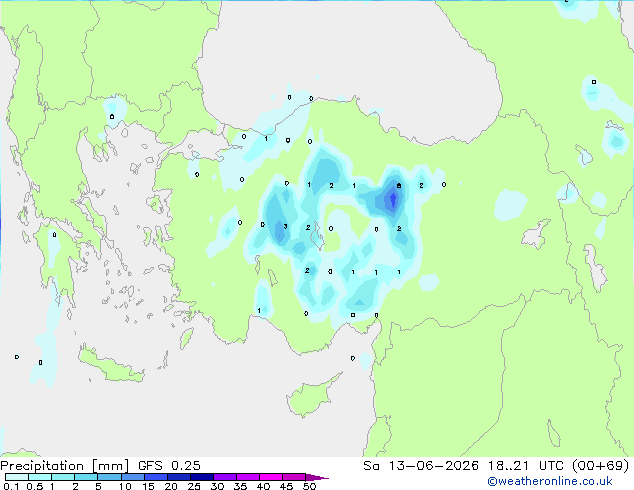
Task: Select the 1–2 mm legend color box
Action: tap(63, 477)
